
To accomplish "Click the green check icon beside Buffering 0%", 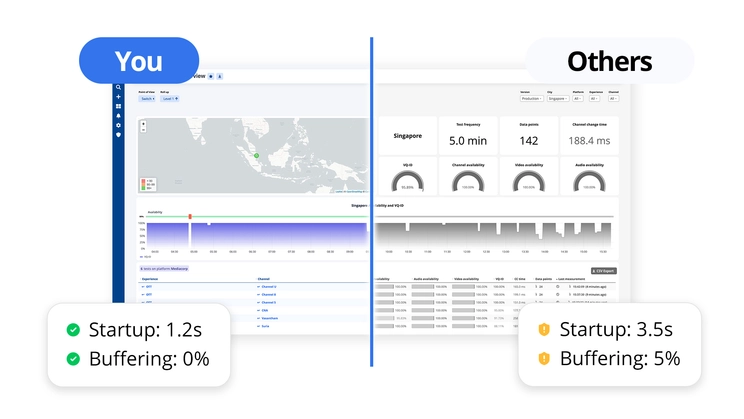I will (x=73, y=359).
